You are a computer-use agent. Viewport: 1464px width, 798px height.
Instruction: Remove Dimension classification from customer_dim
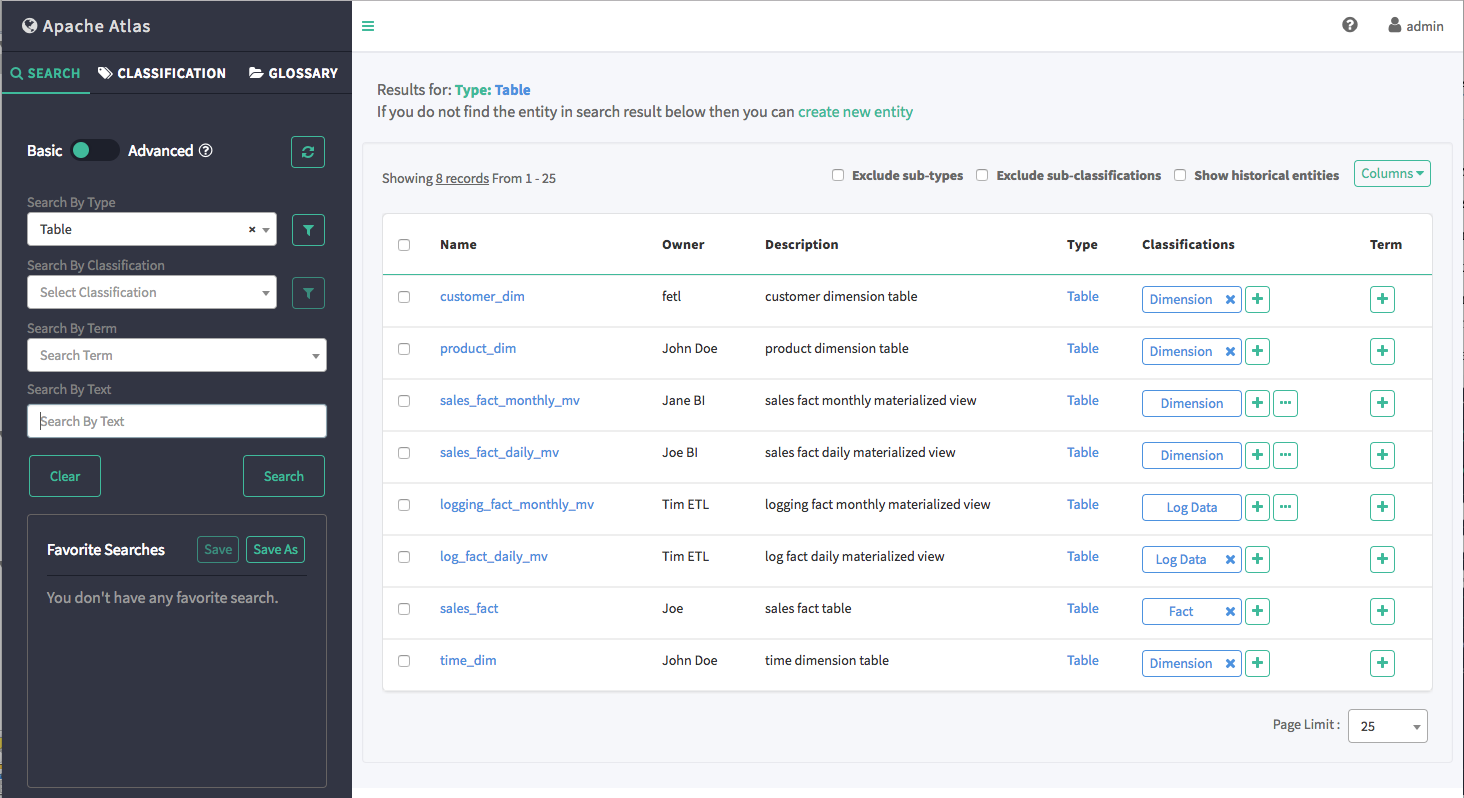(1230, 299)
